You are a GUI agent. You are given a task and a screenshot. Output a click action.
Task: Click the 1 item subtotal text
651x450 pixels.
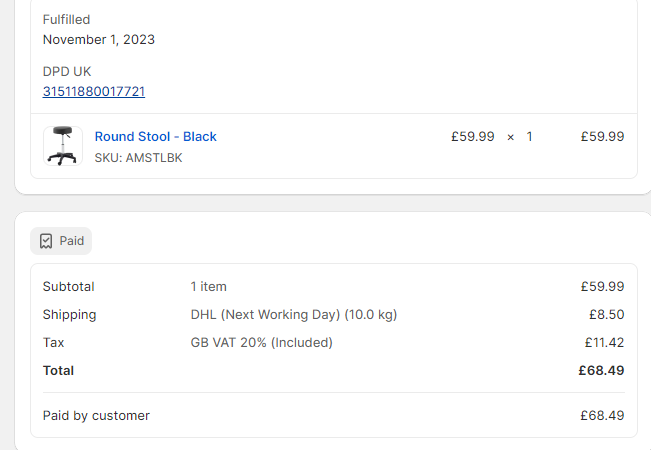pos(208,287)
